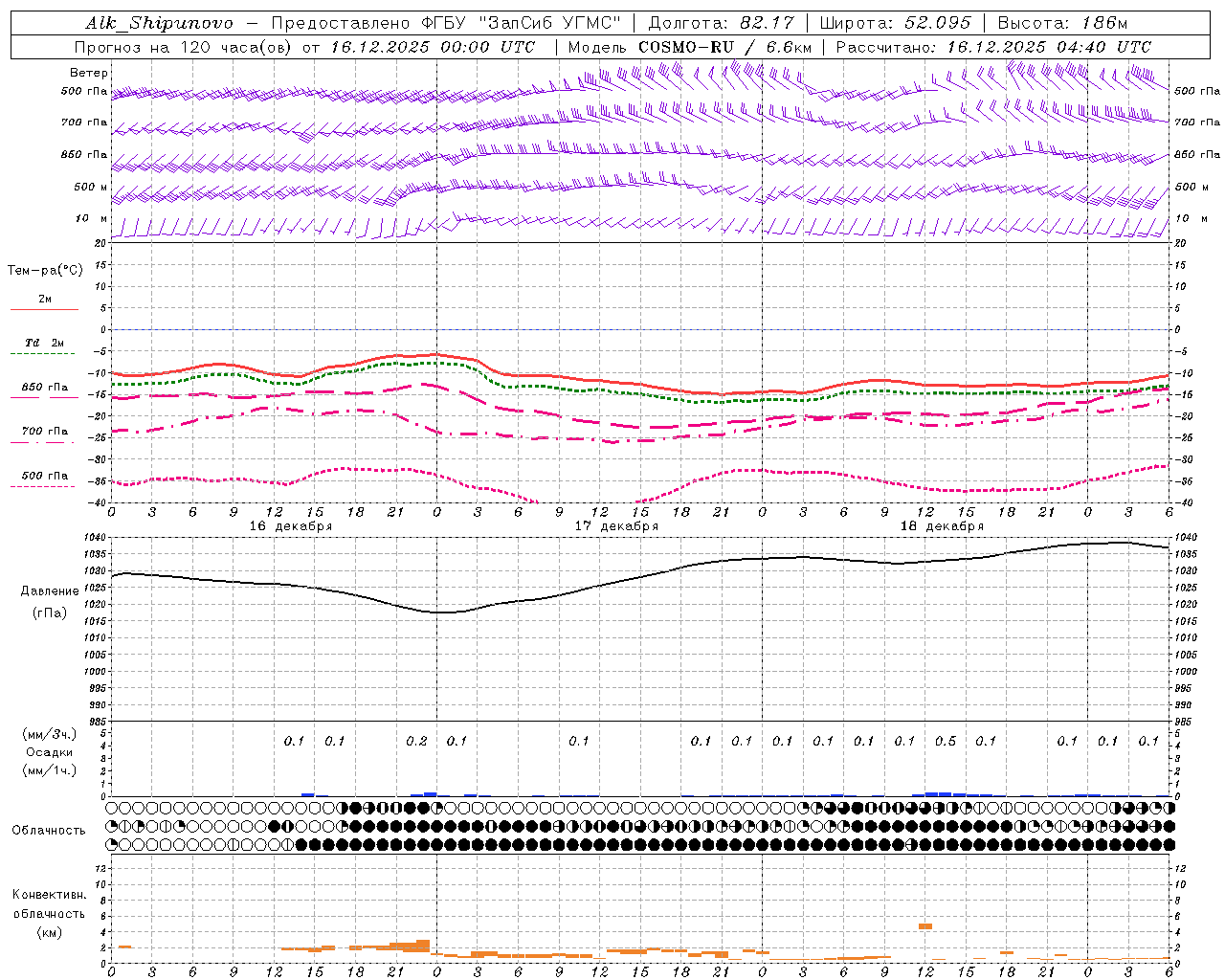Click the 12 value on left convective height axis
This screenshot has width=1225, height=980.
tap(101, 868)
